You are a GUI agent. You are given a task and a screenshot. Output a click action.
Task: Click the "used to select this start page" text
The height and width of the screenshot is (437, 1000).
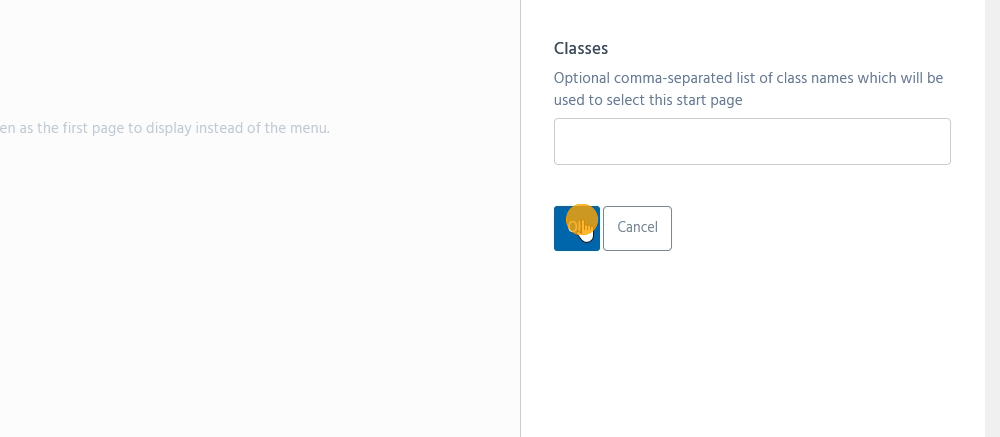(x=648, y=100)
